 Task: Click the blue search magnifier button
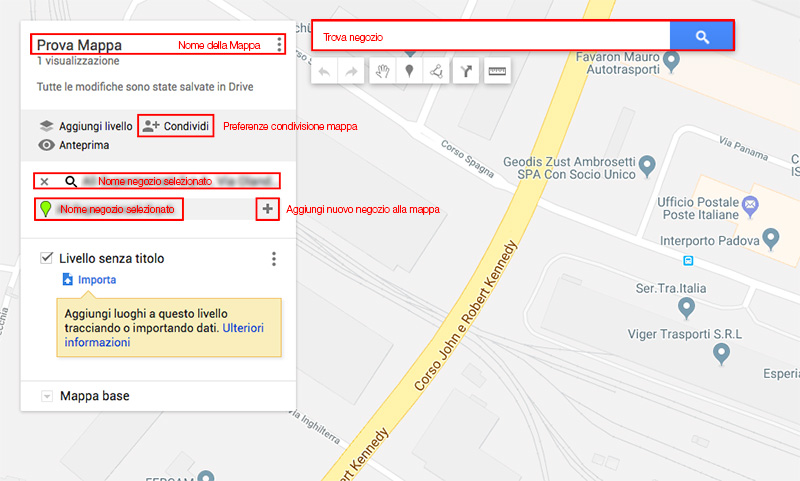[702, 36]
